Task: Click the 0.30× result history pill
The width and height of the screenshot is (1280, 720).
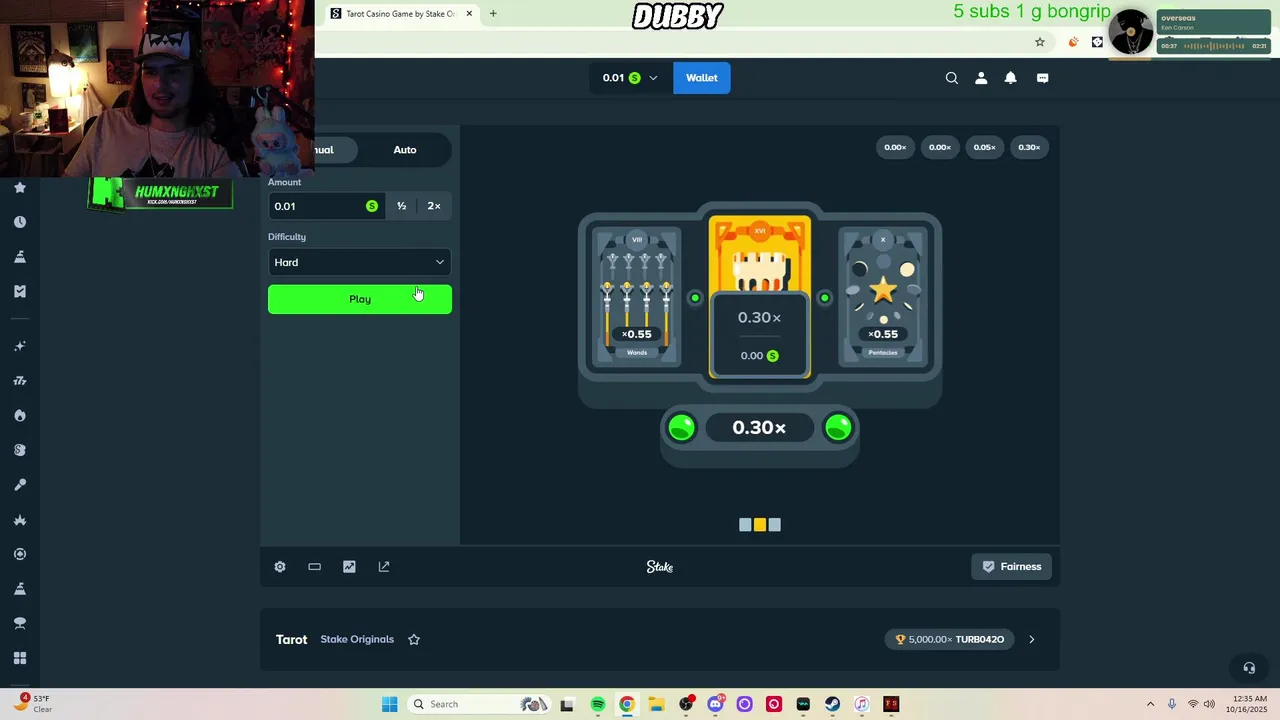Action: [1029, 148]
